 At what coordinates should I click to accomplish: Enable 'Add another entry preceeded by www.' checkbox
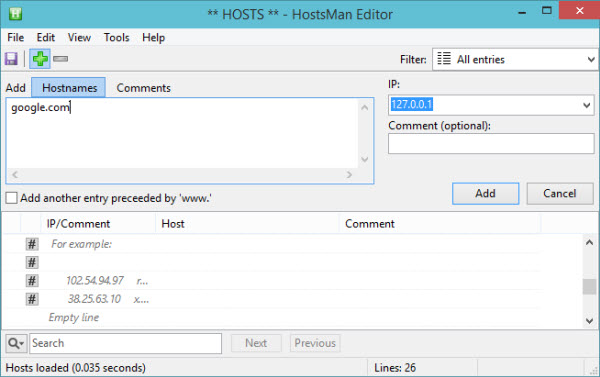(x=11, y=198)
